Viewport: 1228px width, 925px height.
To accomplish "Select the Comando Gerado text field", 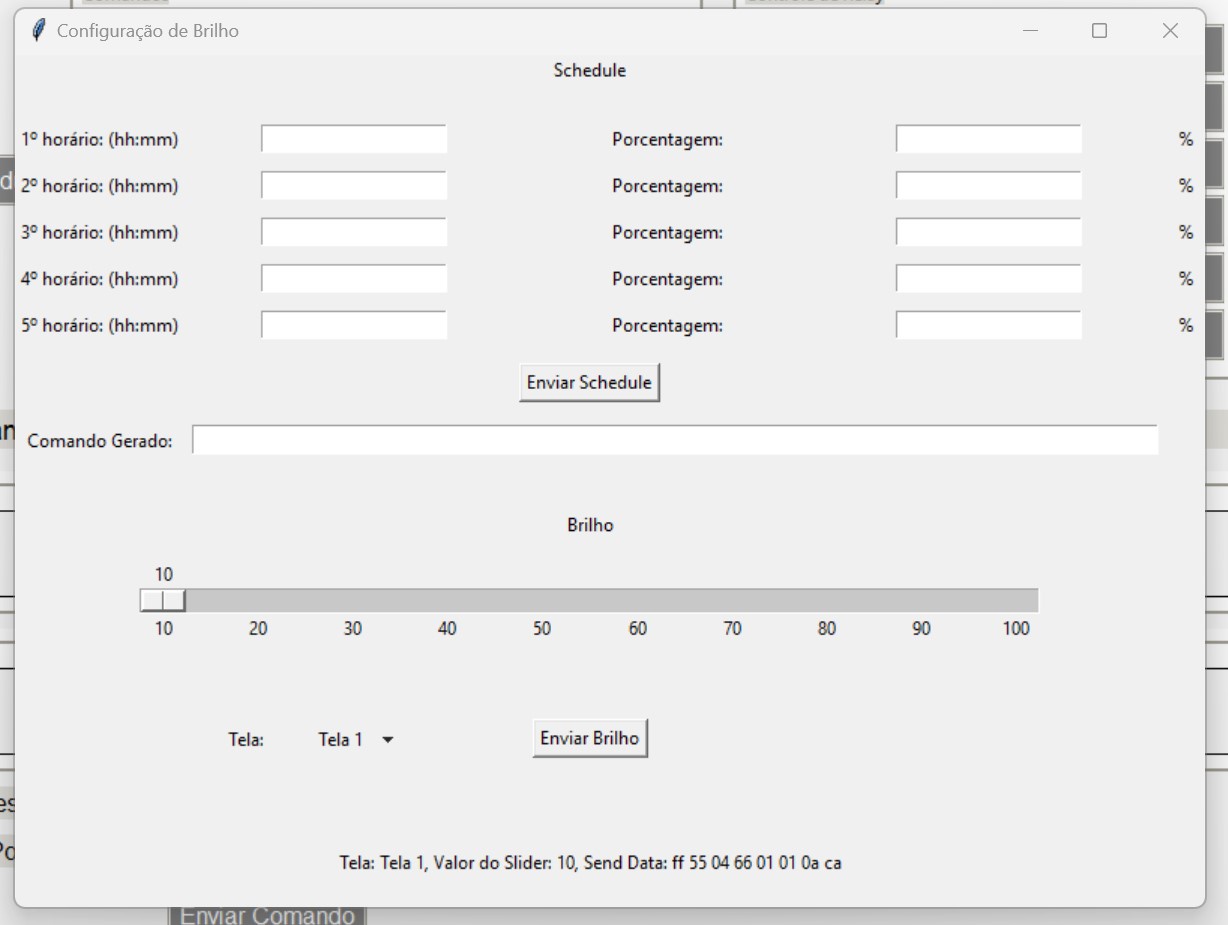I will coord(675,440).
